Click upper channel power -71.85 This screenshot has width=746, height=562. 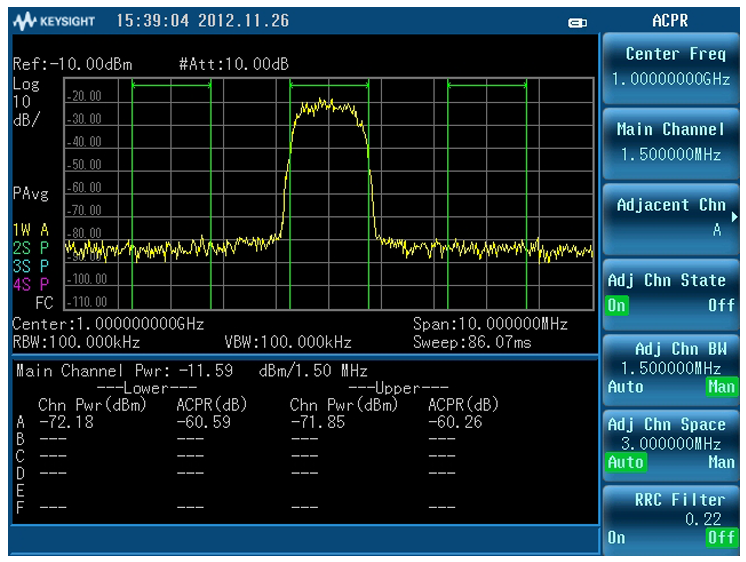[318, 422]
